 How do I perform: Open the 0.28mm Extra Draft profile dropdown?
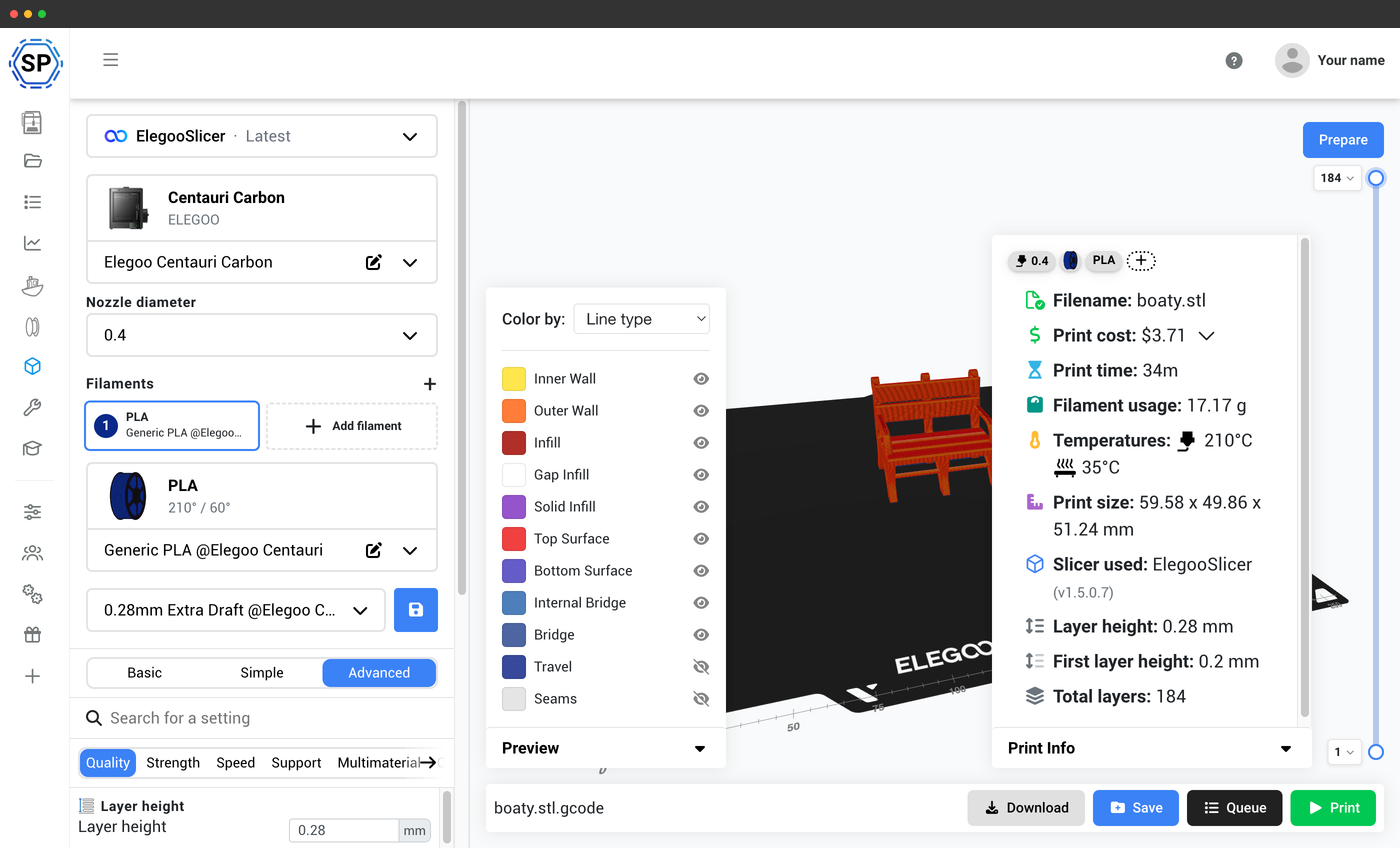pyautogui.click(x=236, y=610)
